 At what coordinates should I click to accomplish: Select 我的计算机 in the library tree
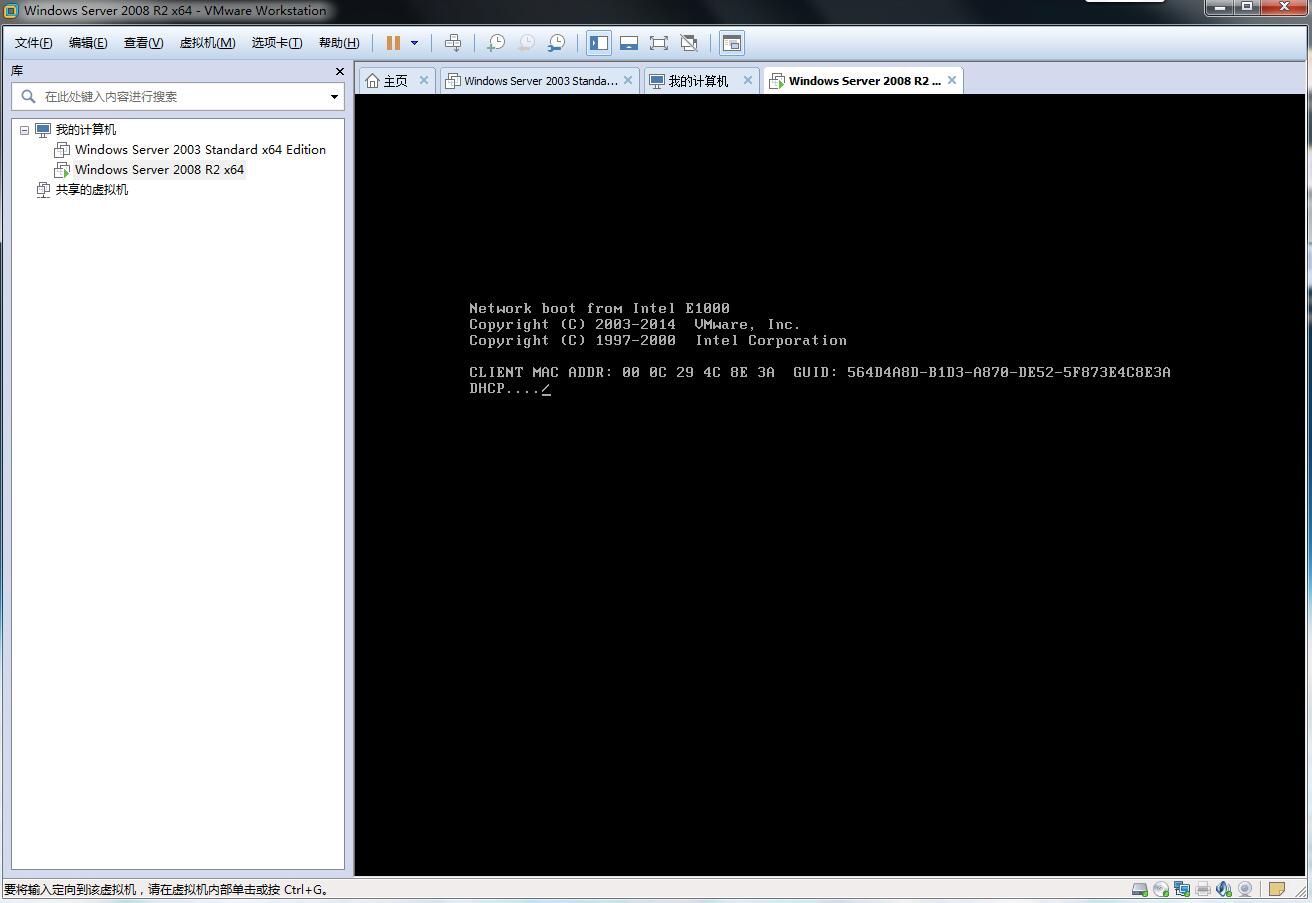(x=86, y=130)
